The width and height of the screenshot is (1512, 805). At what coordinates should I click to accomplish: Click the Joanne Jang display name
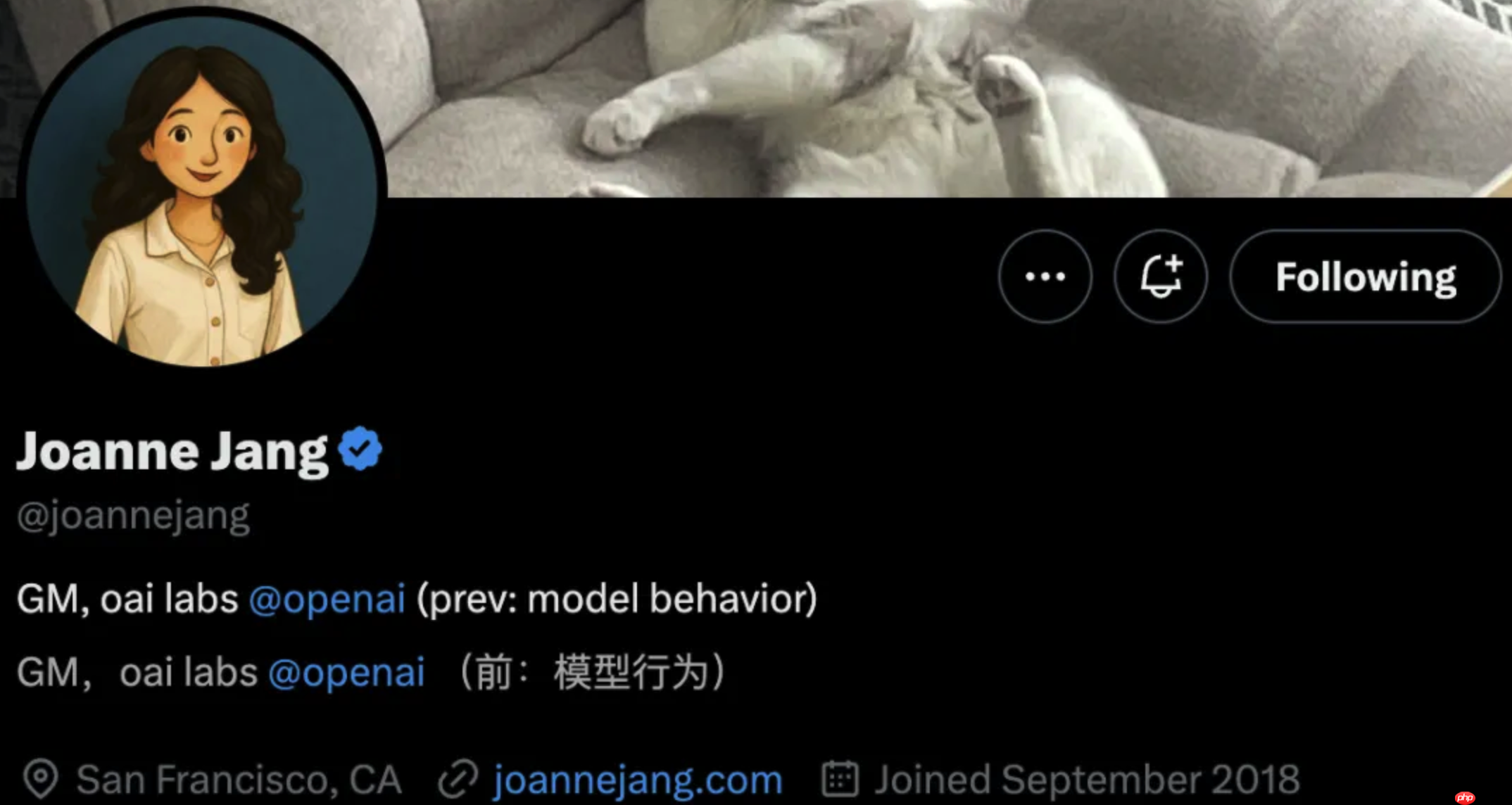click(x=172, y=452)
